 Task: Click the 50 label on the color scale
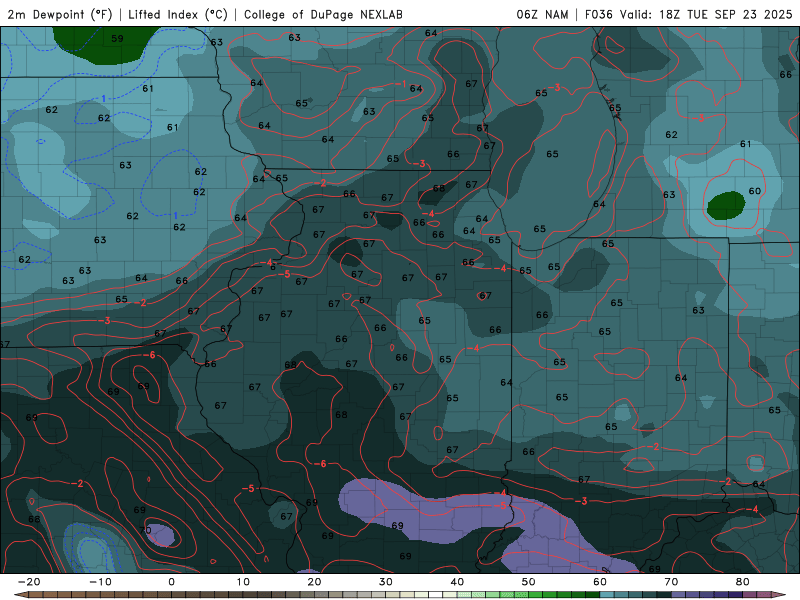pyautogui.click(x=529, y=582)
